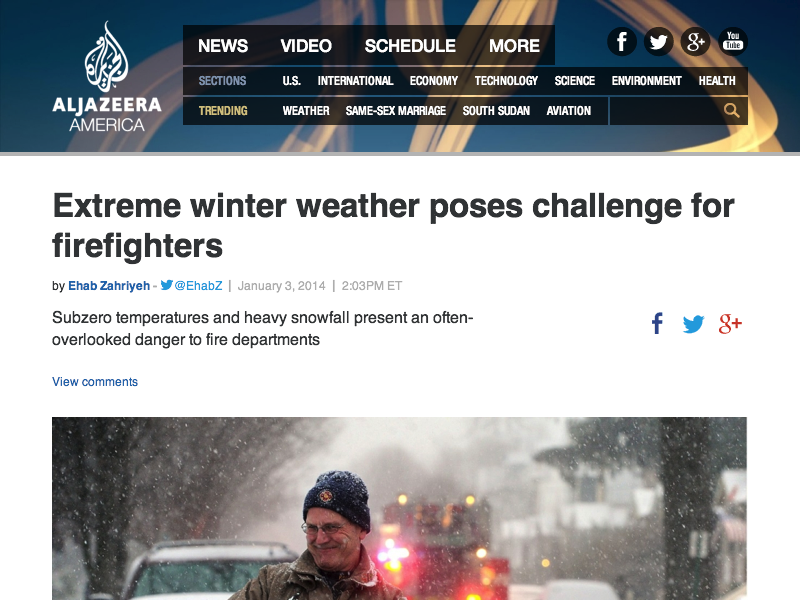Open the NEWS menu

[x=223, y=46]
